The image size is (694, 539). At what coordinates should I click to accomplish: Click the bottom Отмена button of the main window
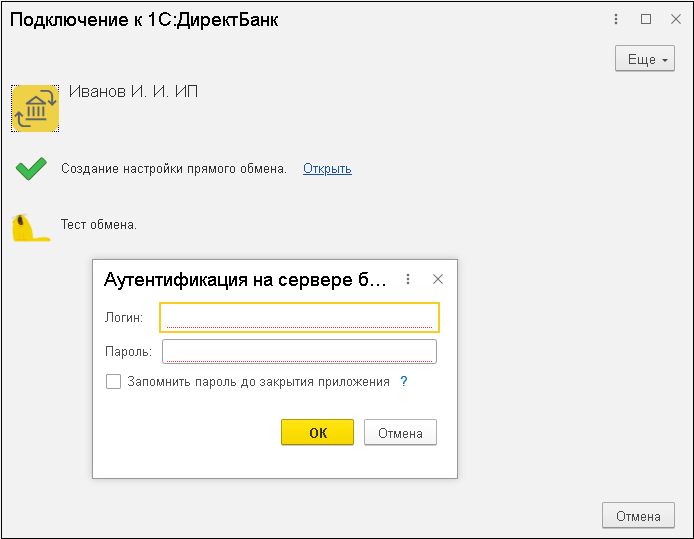click(x=638, y=515)
